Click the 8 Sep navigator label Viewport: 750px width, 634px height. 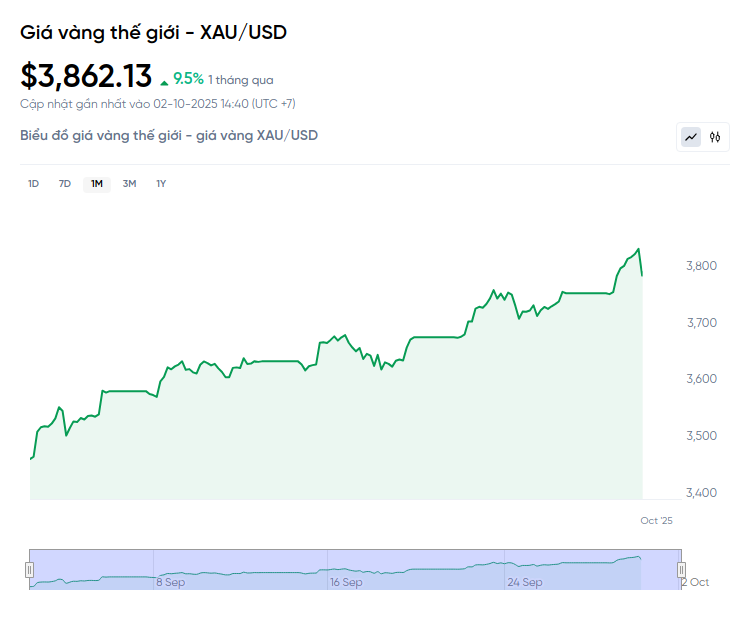pyautogui.click(x=170, y=582)
